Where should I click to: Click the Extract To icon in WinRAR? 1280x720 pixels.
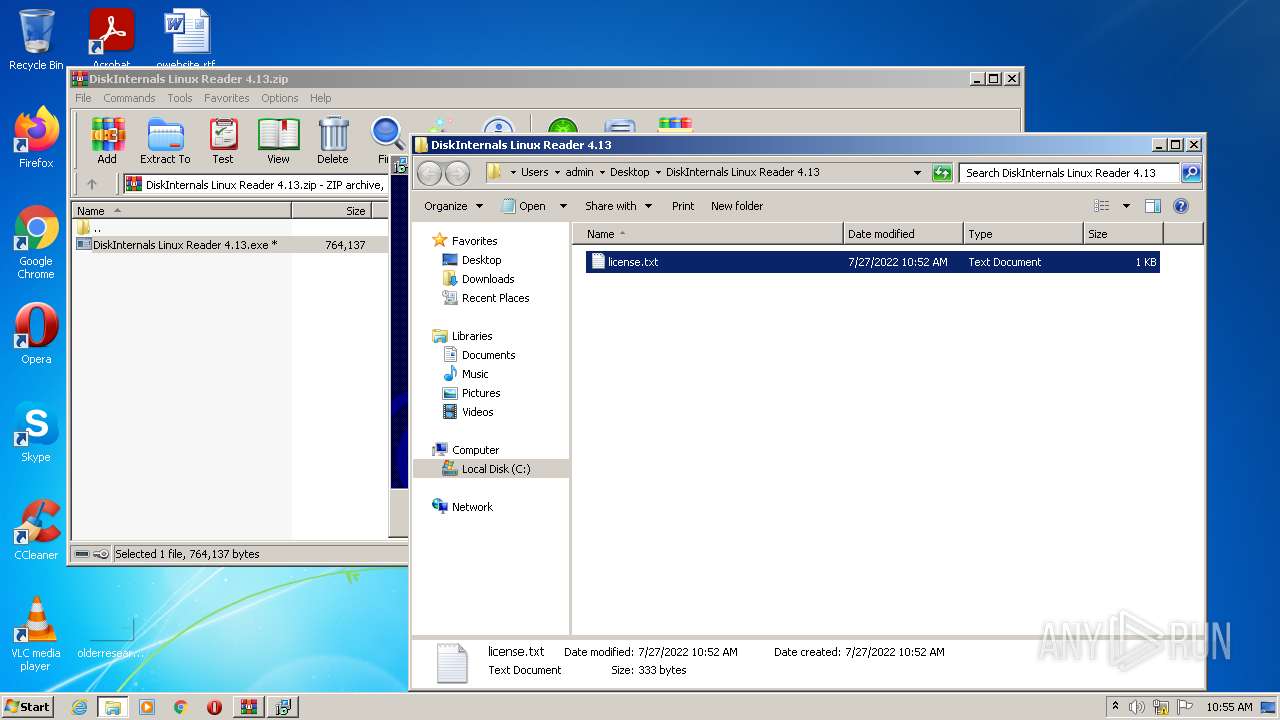click(x=165, y=140)
